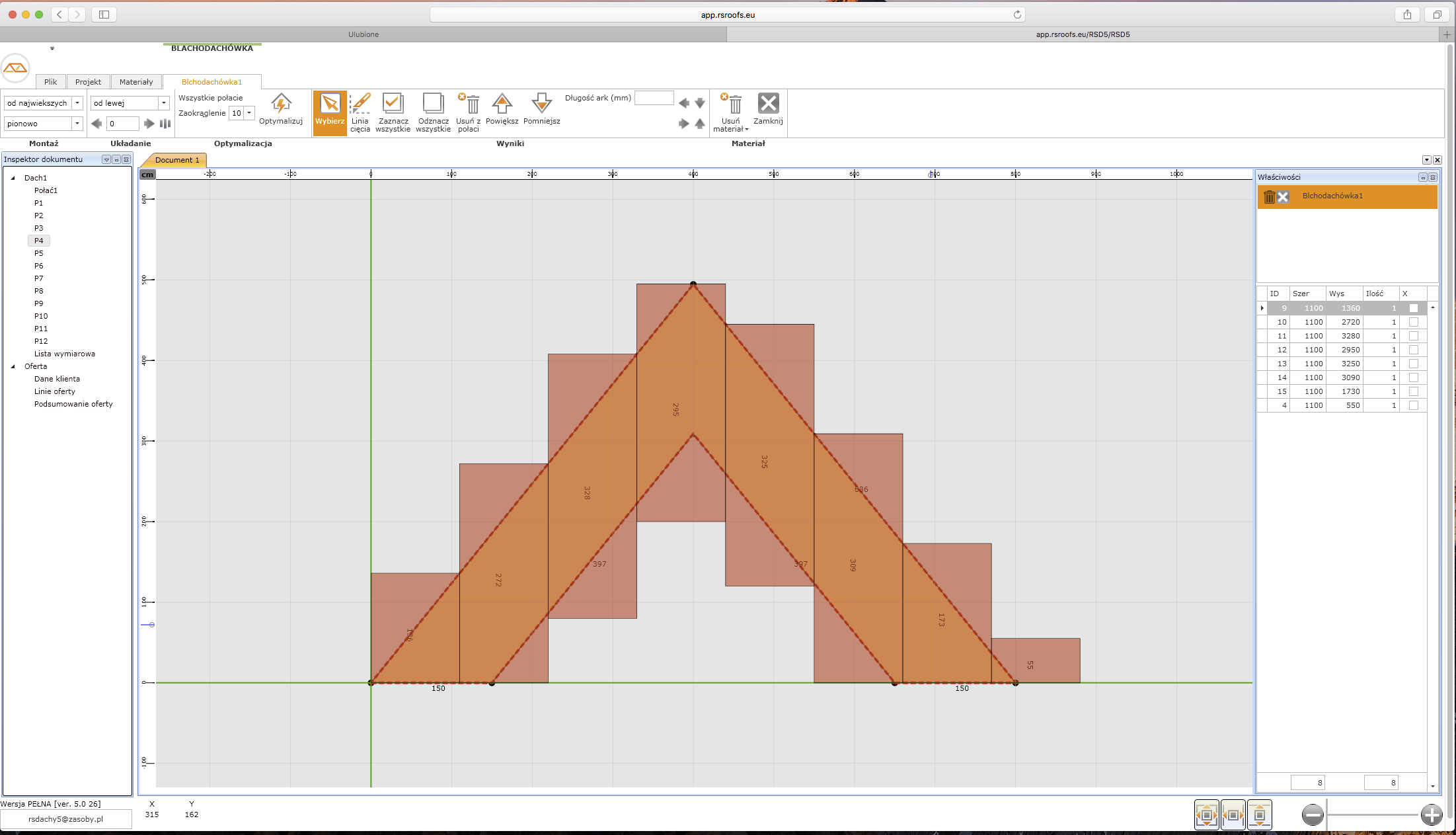Open the 'od lewej' dropdown
This screenshot has width=1456, height=835.
point(163,103)
